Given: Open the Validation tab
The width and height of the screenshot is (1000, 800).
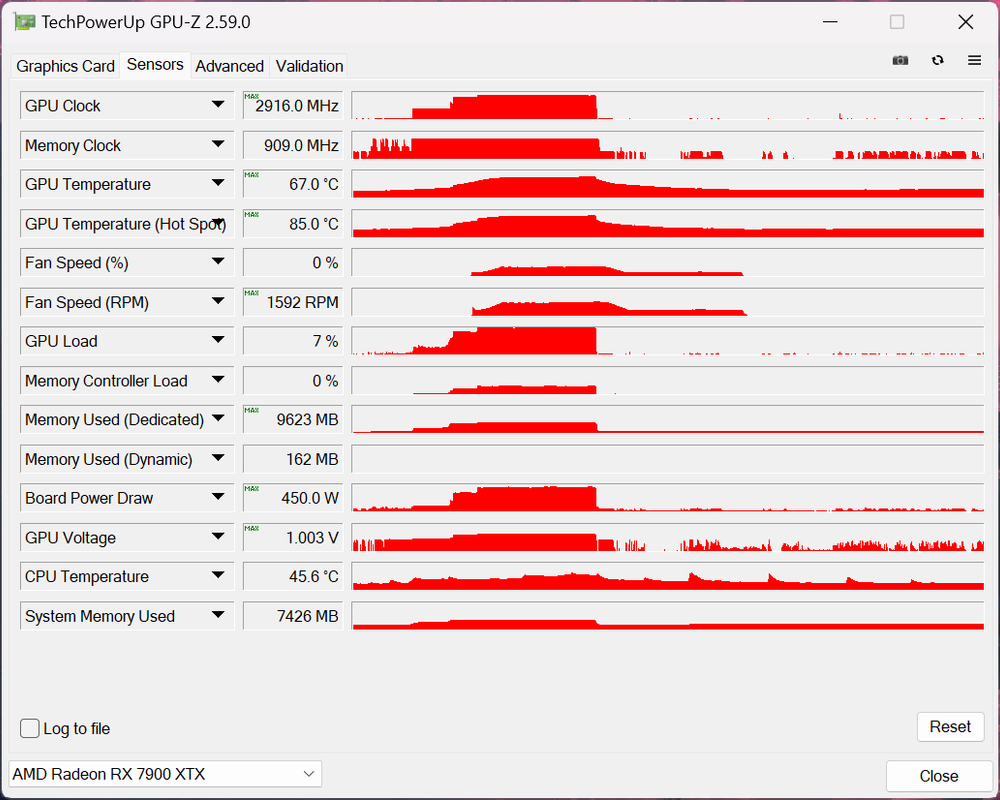Looking at the screenshot, I should click(x=309, y=66).
